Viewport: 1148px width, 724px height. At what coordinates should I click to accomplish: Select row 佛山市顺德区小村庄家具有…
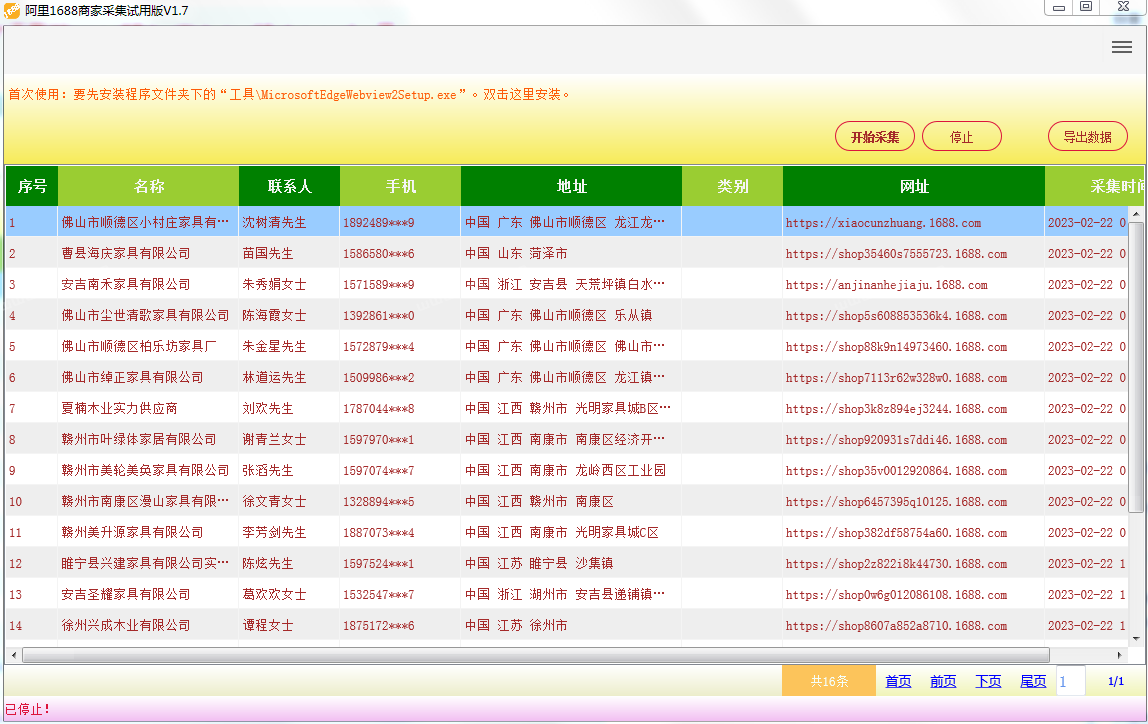pyautogui.click(x=568, y=222)
